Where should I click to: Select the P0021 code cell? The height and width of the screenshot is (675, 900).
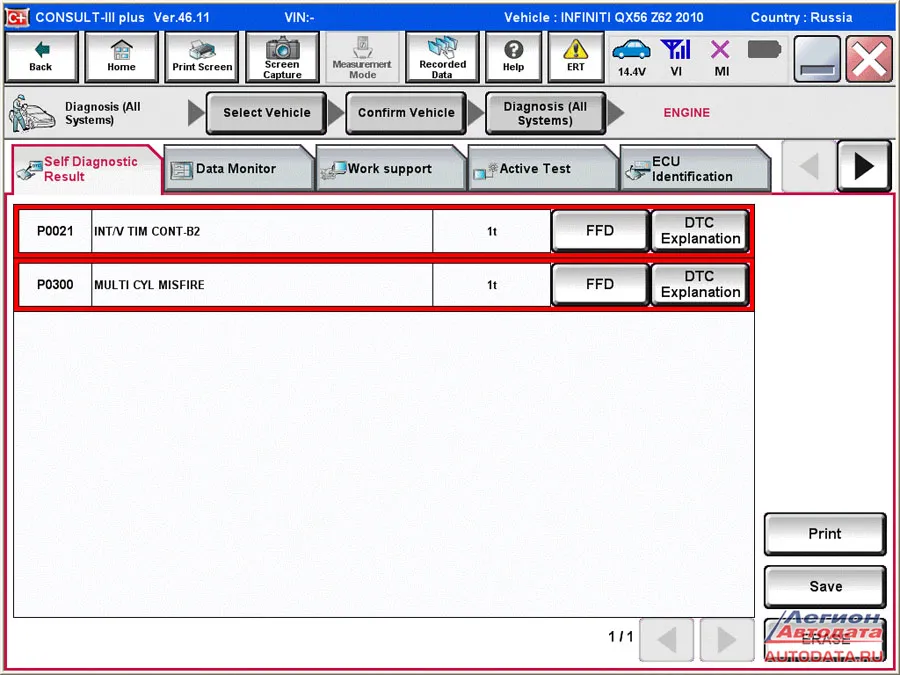coord(55,231)
